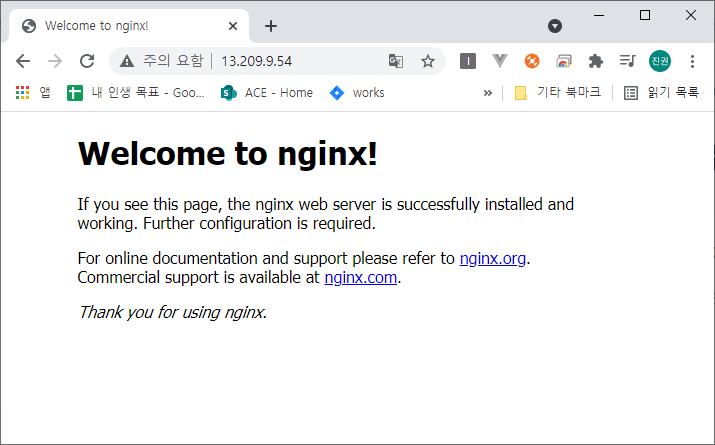This screenshot has height=445, width=715.
Task: Open the green profile avatar
Action: click(x=660, y=61)
